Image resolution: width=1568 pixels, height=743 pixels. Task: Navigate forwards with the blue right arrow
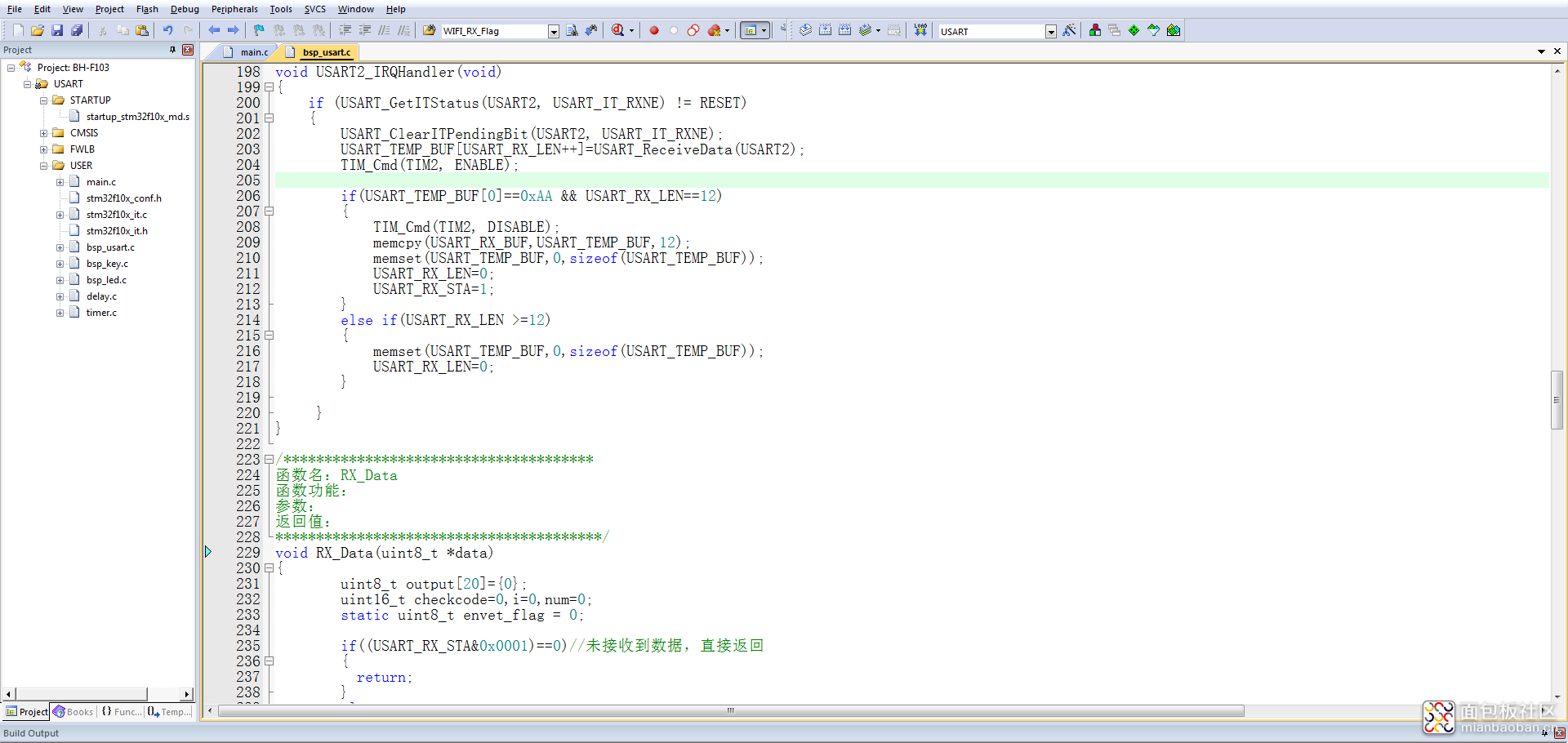pos(234,30)
